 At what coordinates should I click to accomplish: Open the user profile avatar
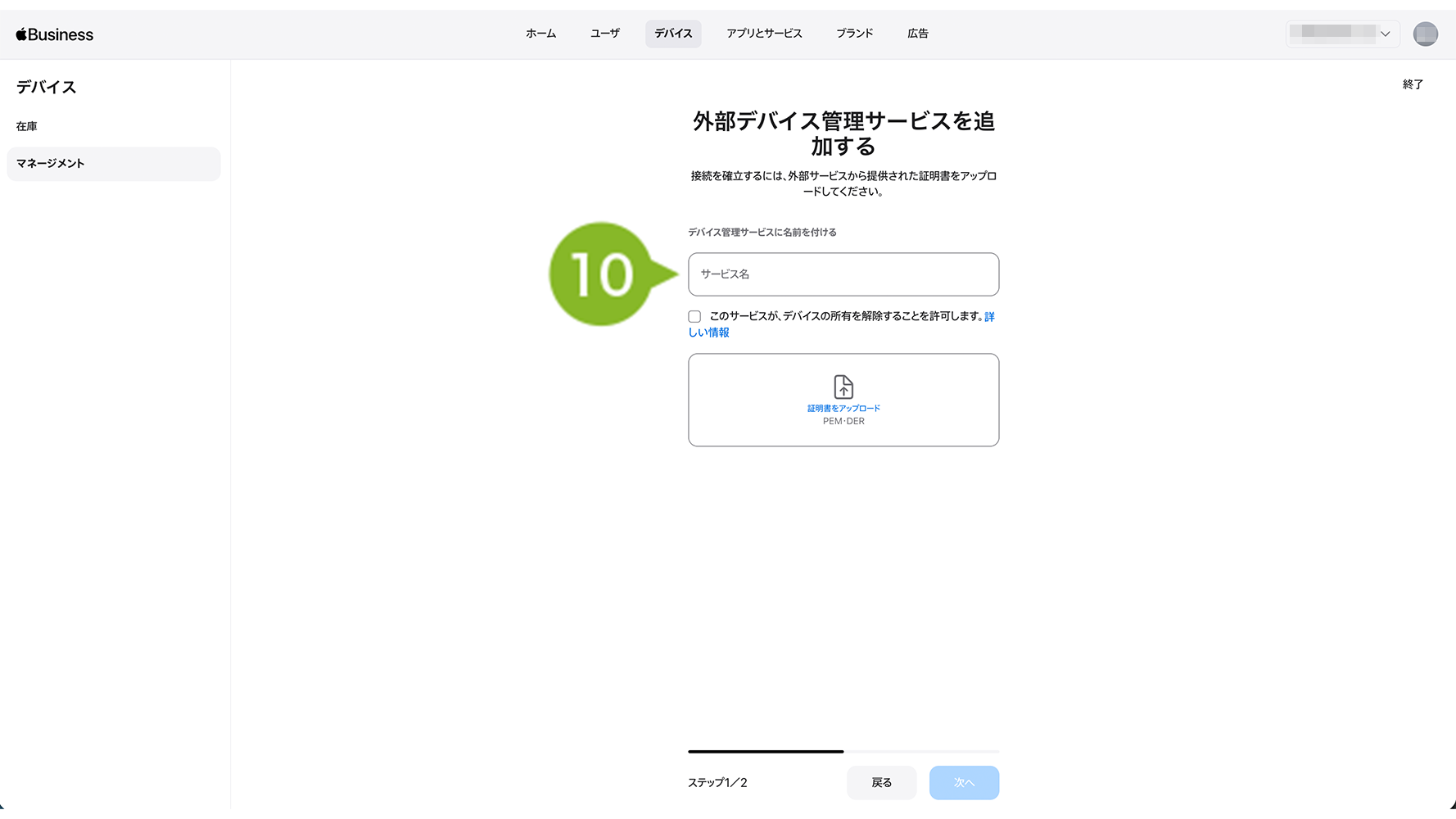click(1425, 34)
